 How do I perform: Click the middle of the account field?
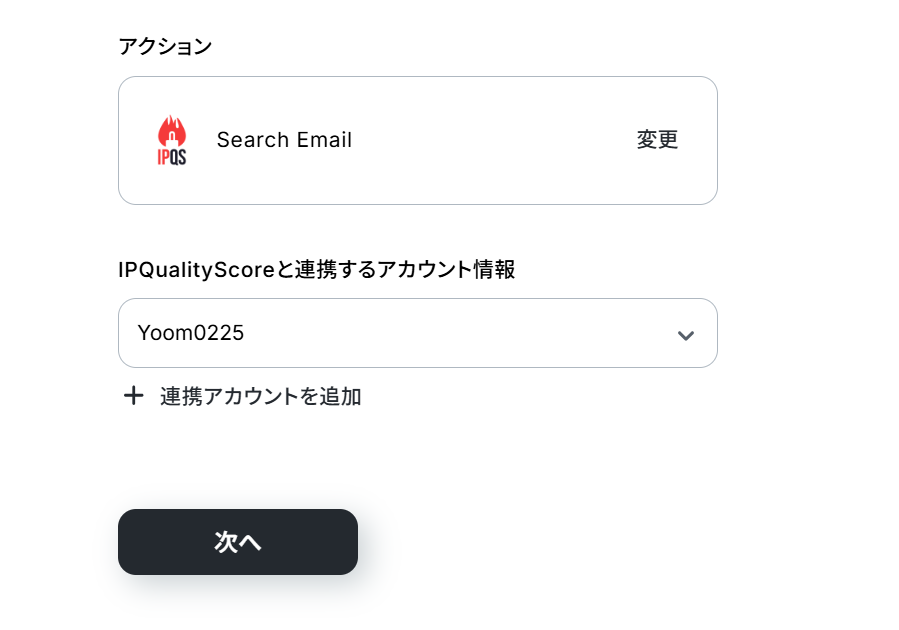tap(417, 333)
